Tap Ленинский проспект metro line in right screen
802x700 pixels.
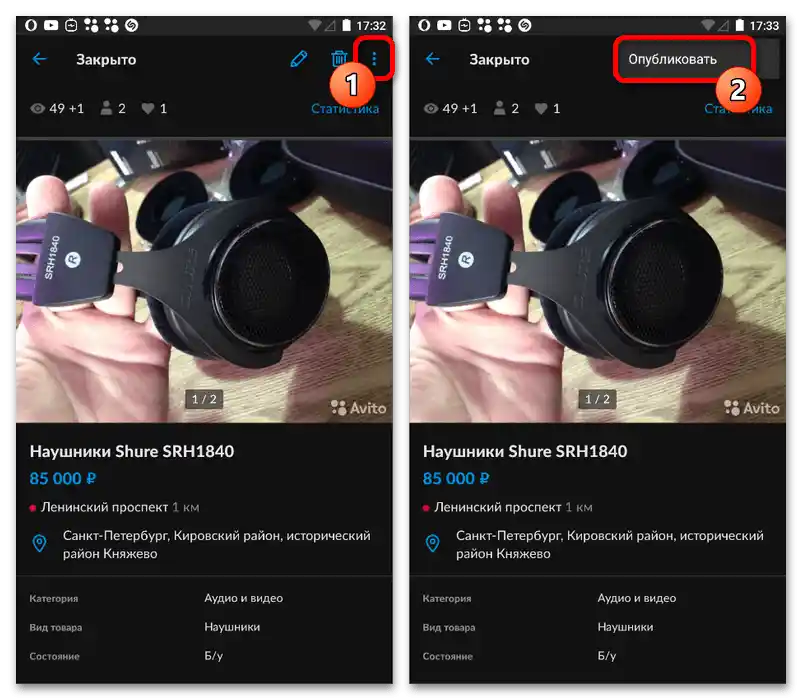click(x=508, y=507)
